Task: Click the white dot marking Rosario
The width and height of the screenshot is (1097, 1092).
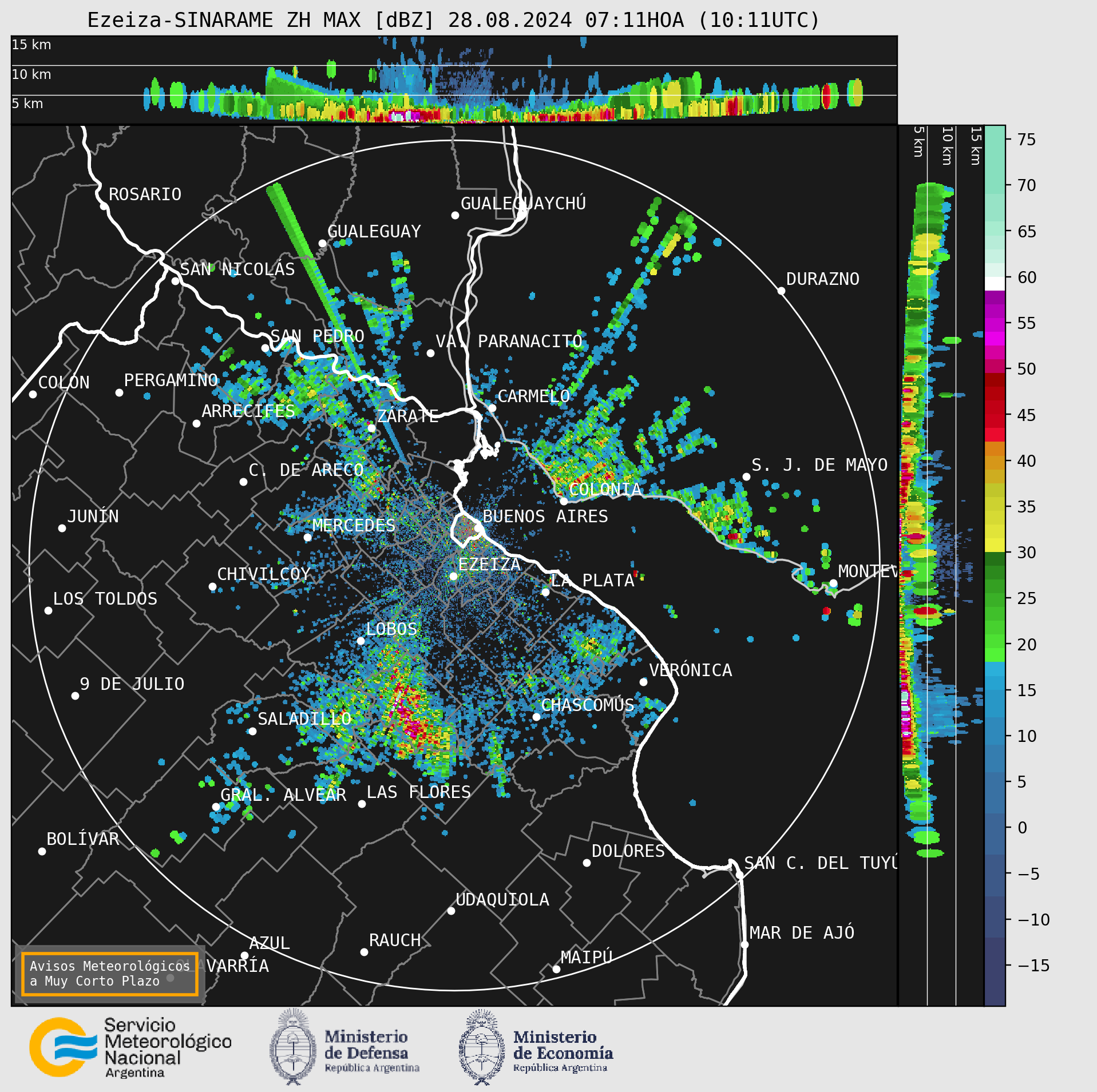Action: pyautogui.click(x=104, y=206)
